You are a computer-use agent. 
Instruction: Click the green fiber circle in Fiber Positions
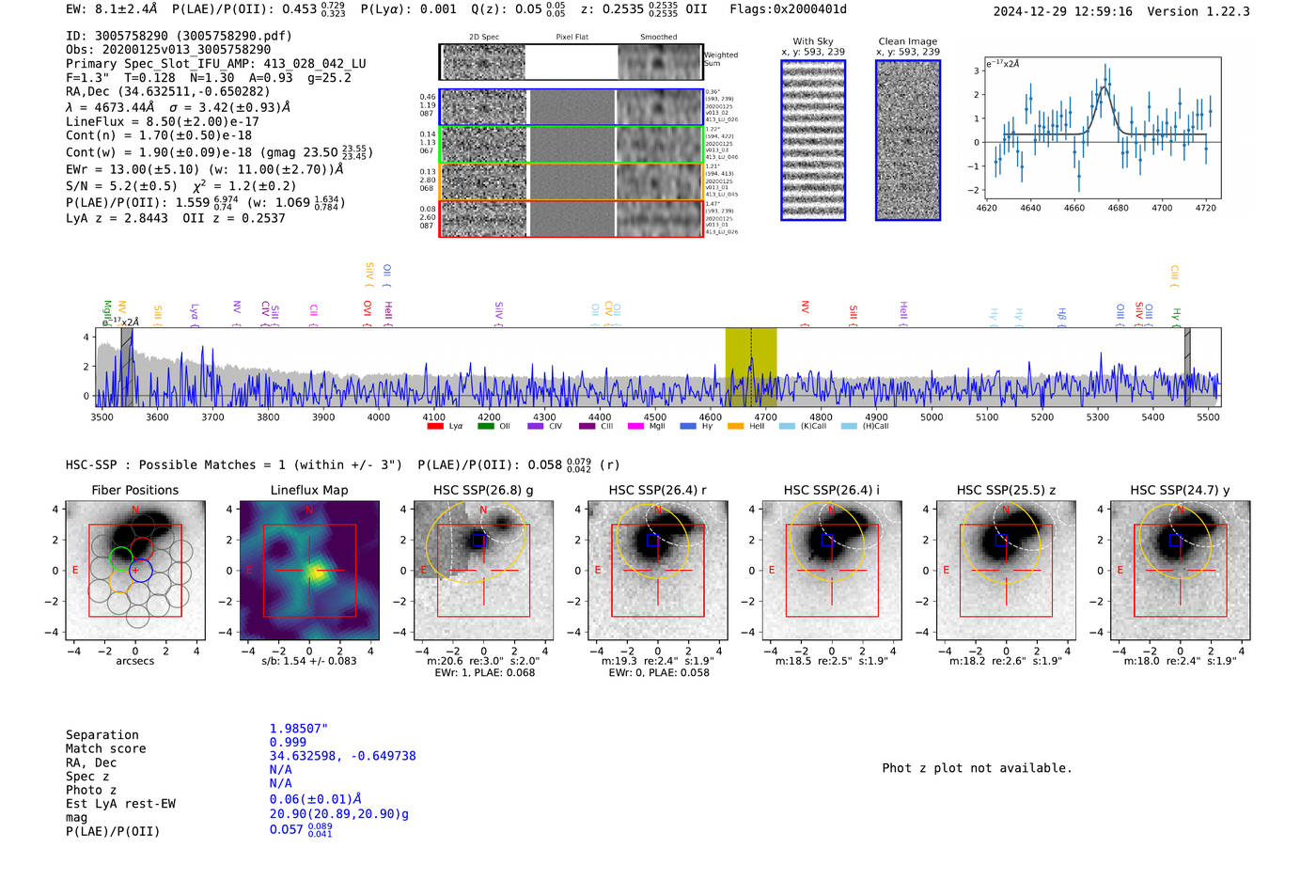click(120, 558)
